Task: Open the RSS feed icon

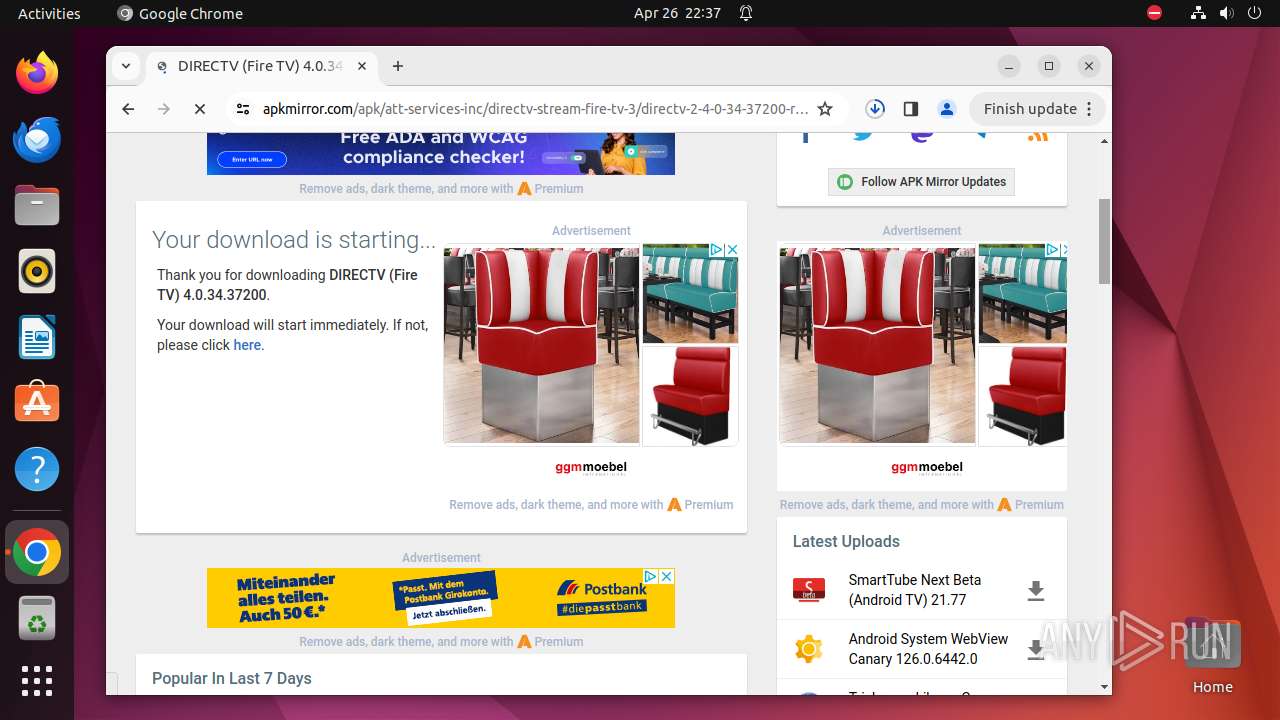Action: [x=1038, y=135]
